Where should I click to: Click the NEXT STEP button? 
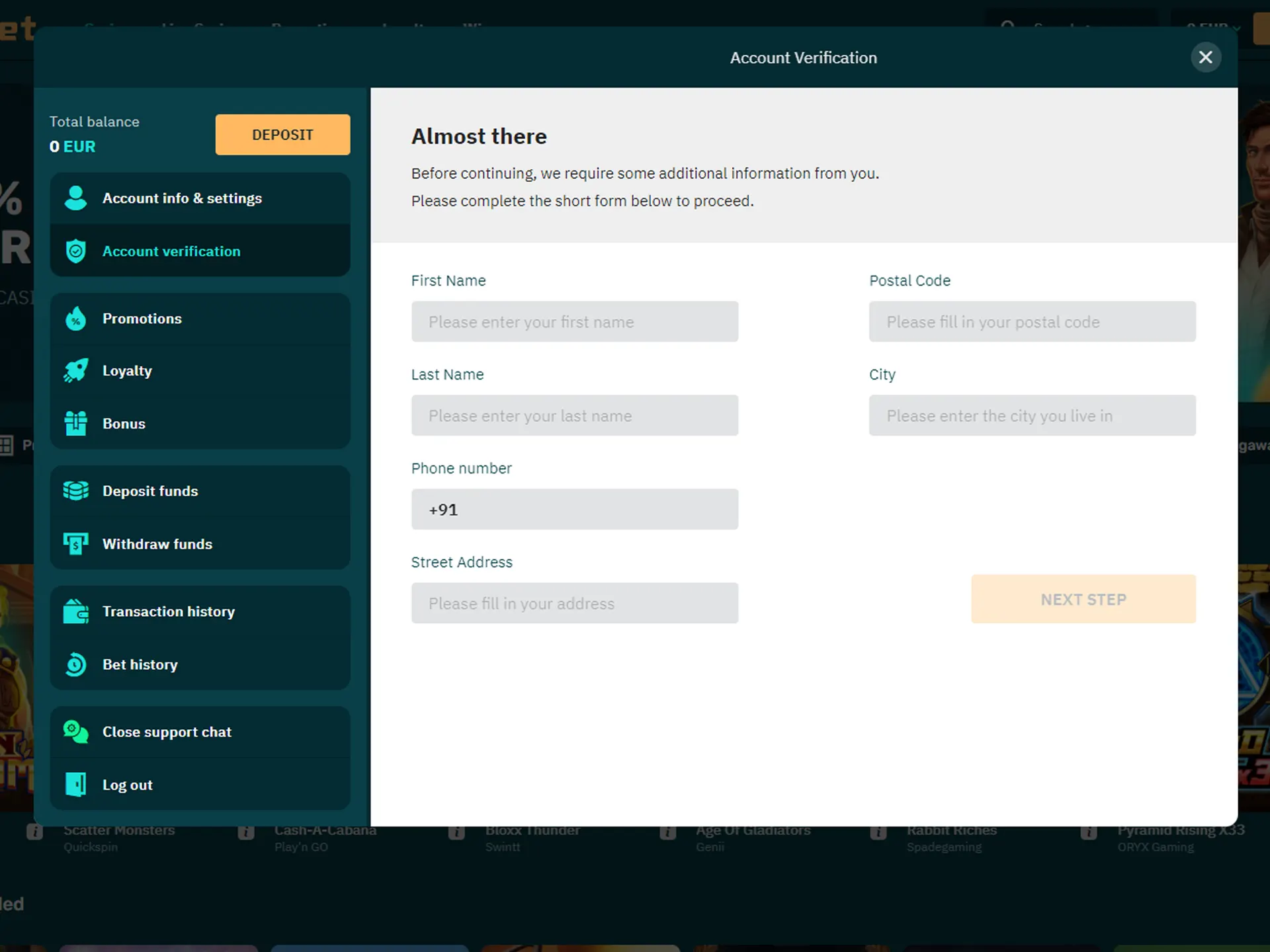(1082, 599)
